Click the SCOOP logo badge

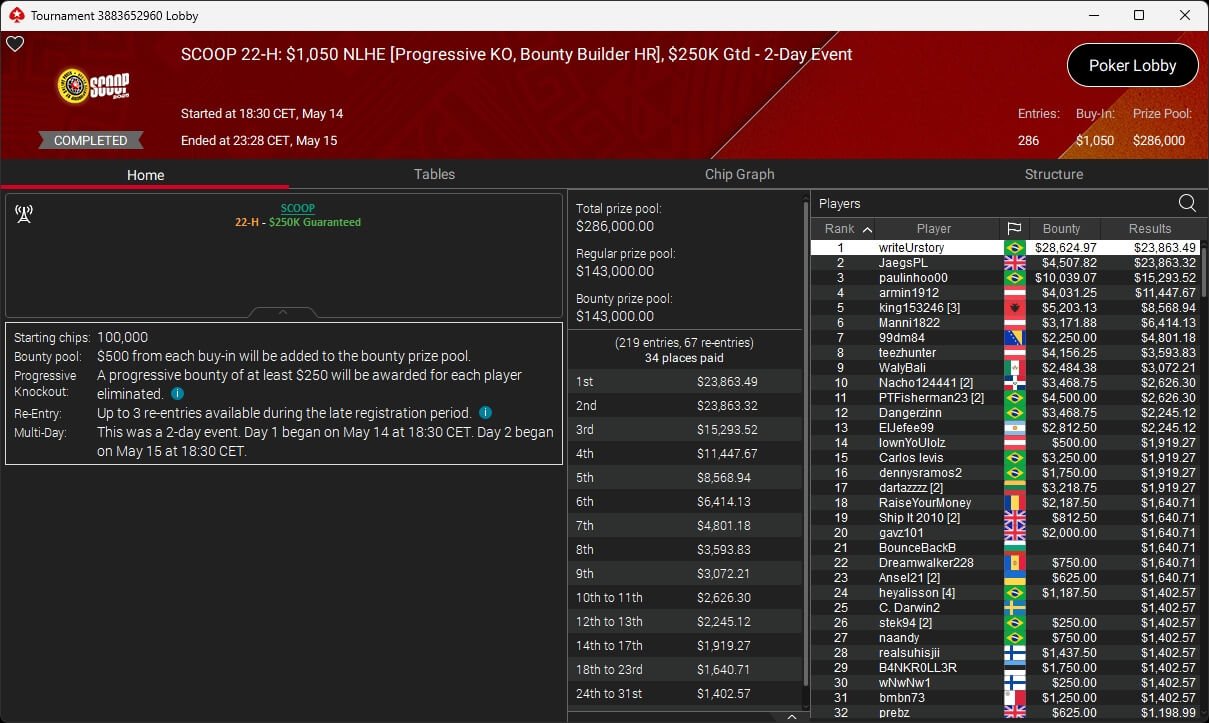[x=93, y=87]
